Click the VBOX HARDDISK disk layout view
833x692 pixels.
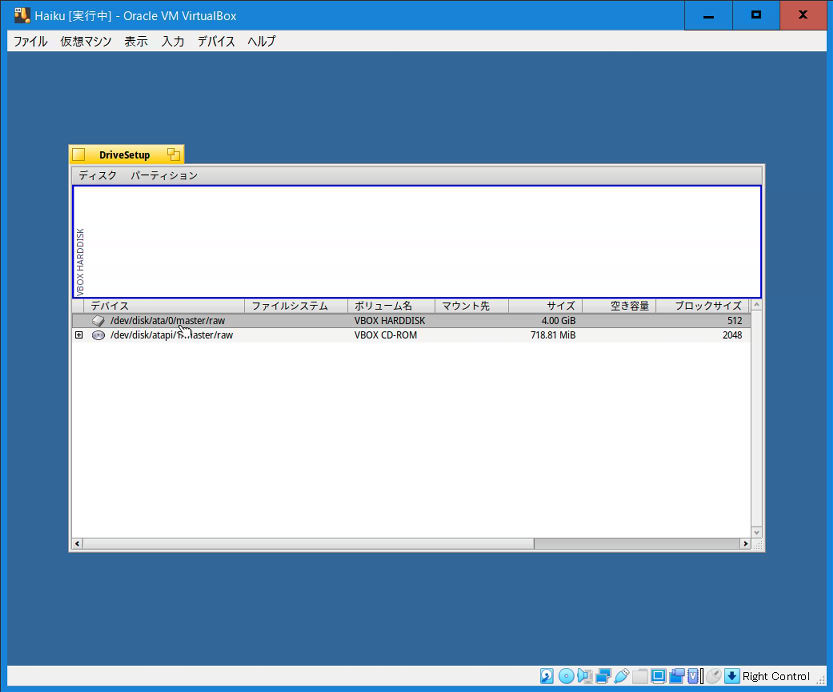click(417, 242)
